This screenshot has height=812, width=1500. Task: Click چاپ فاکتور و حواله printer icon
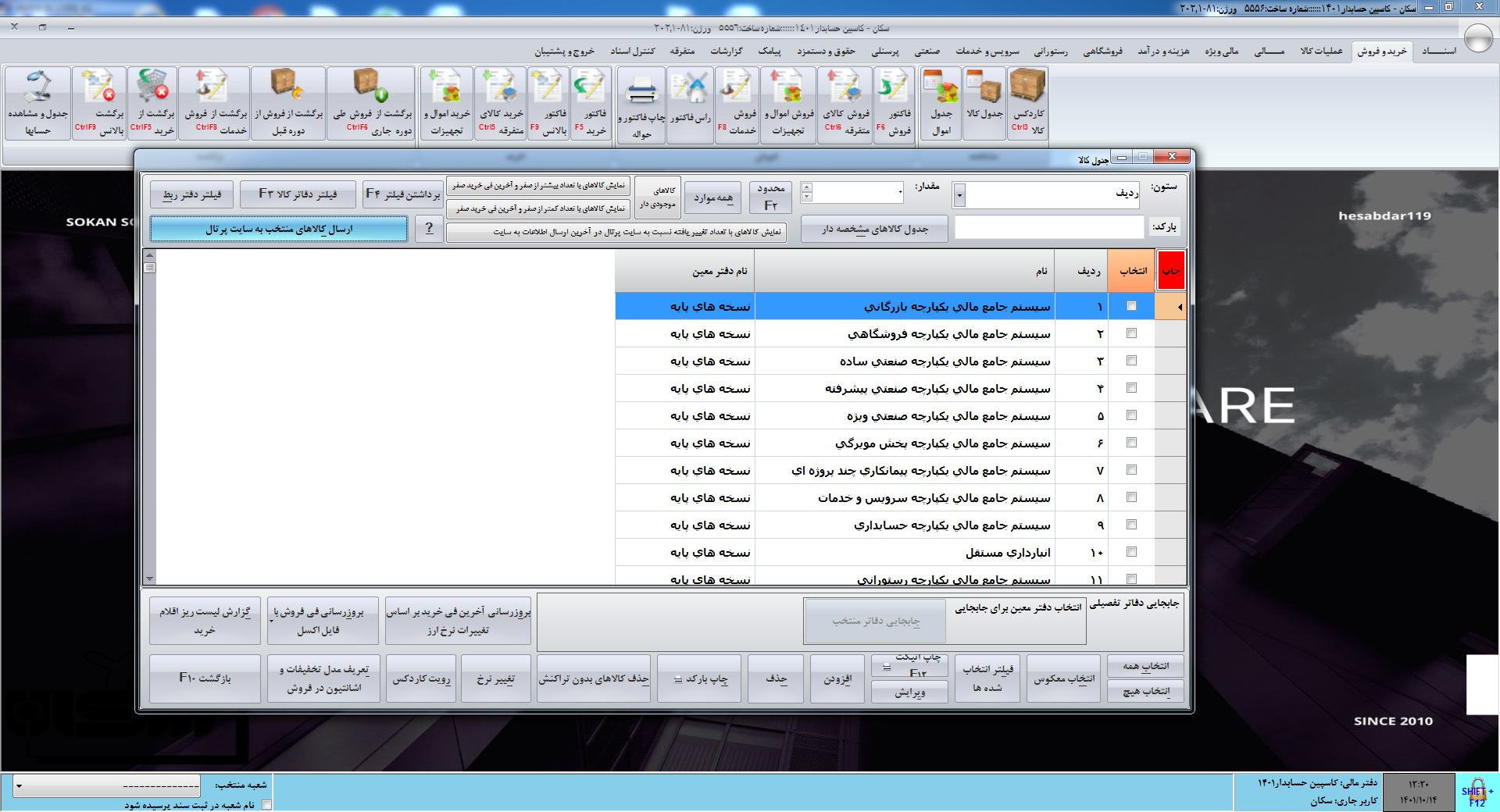[641, 105]
